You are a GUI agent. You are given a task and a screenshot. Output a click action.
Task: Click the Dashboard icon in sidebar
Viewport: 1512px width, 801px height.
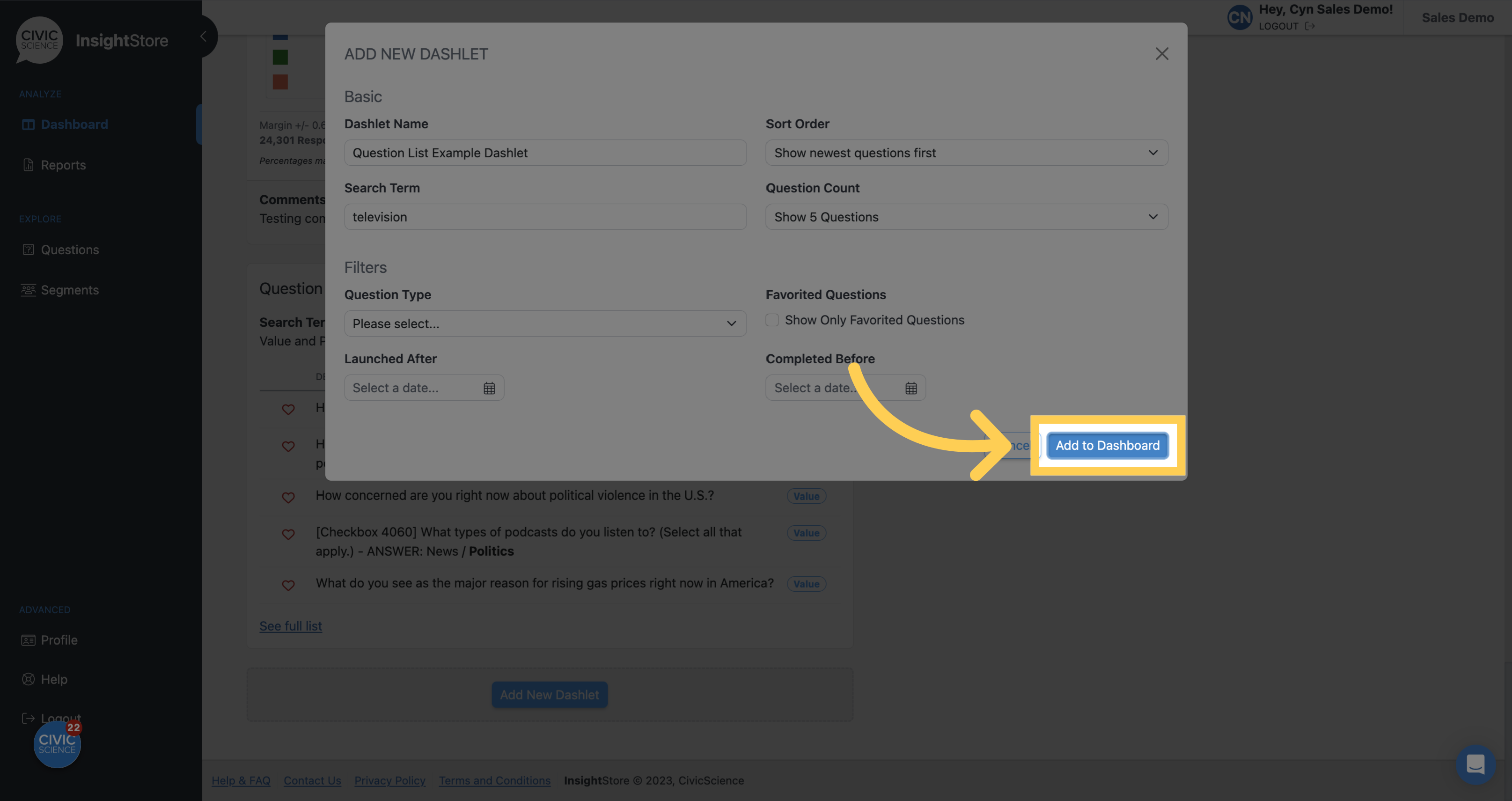click(28, 123)
